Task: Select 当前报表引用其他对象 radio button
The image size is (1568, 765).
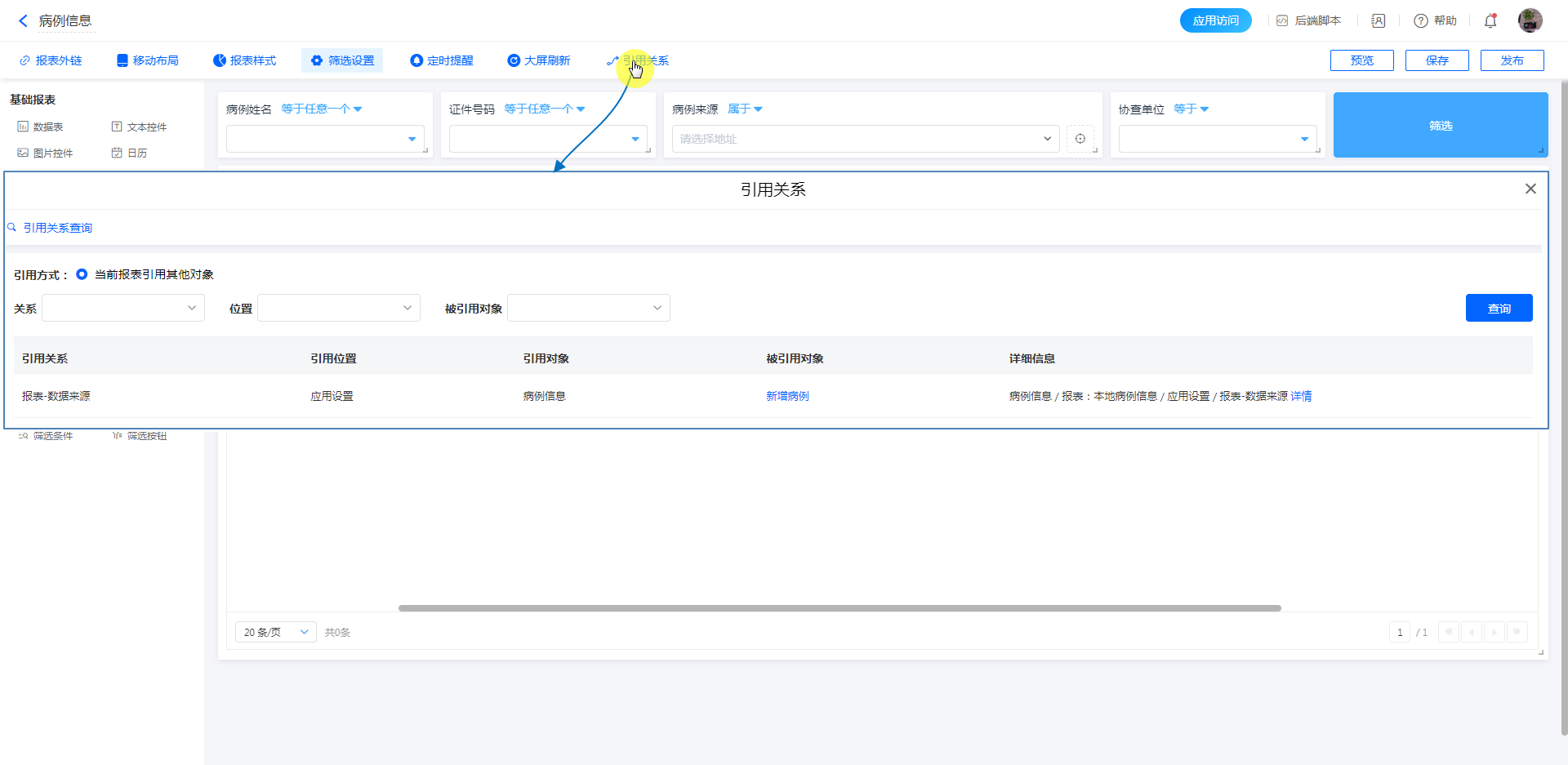Action: tap(82, 274)
